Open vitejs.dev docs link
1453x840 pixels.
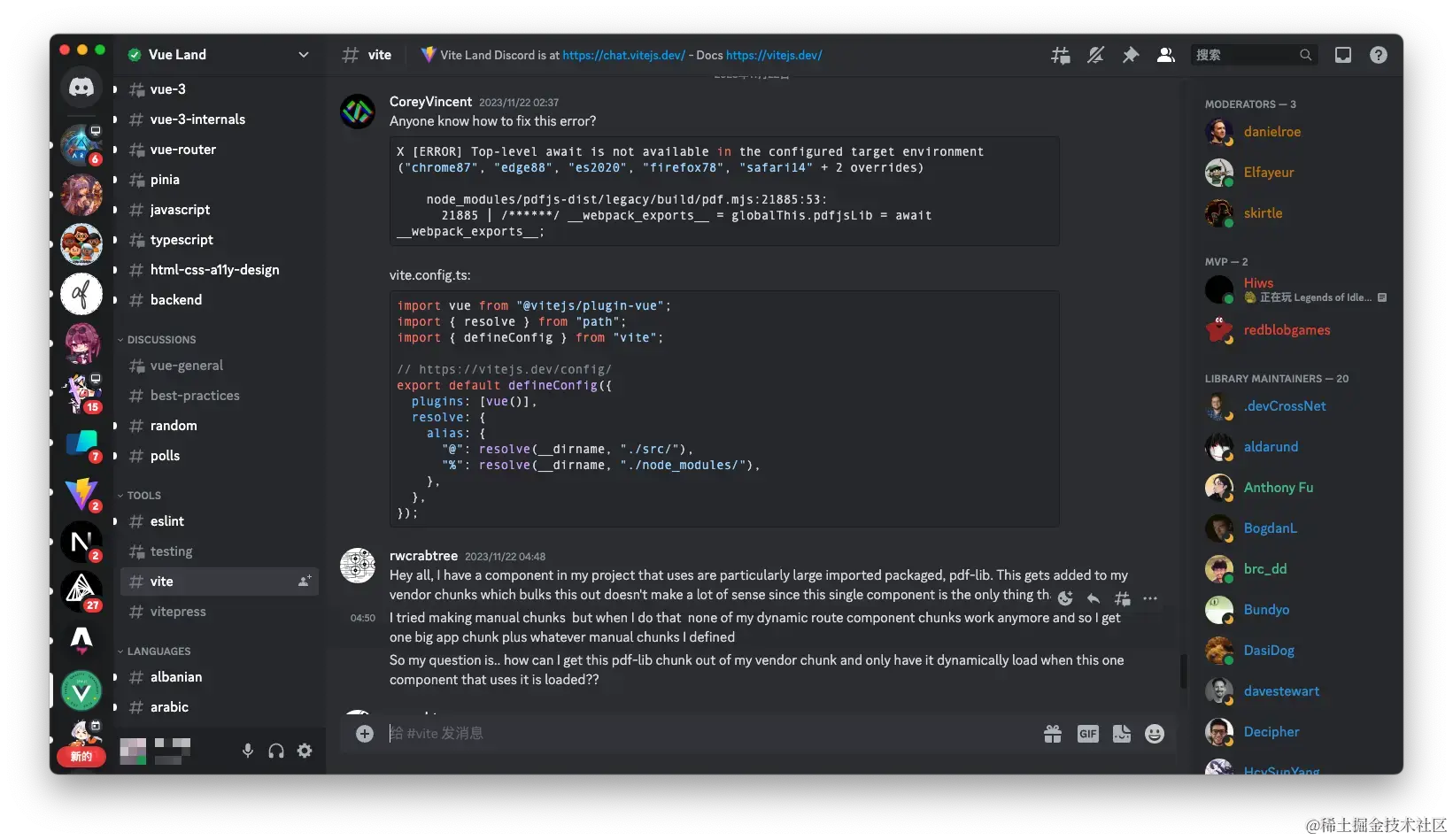(774, 55)
